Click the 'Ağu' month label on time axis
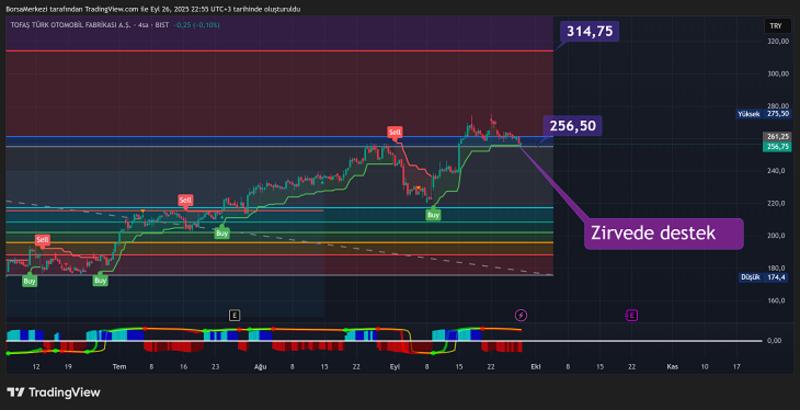Viewport: 800px width, 410px height. pos(260,367)
